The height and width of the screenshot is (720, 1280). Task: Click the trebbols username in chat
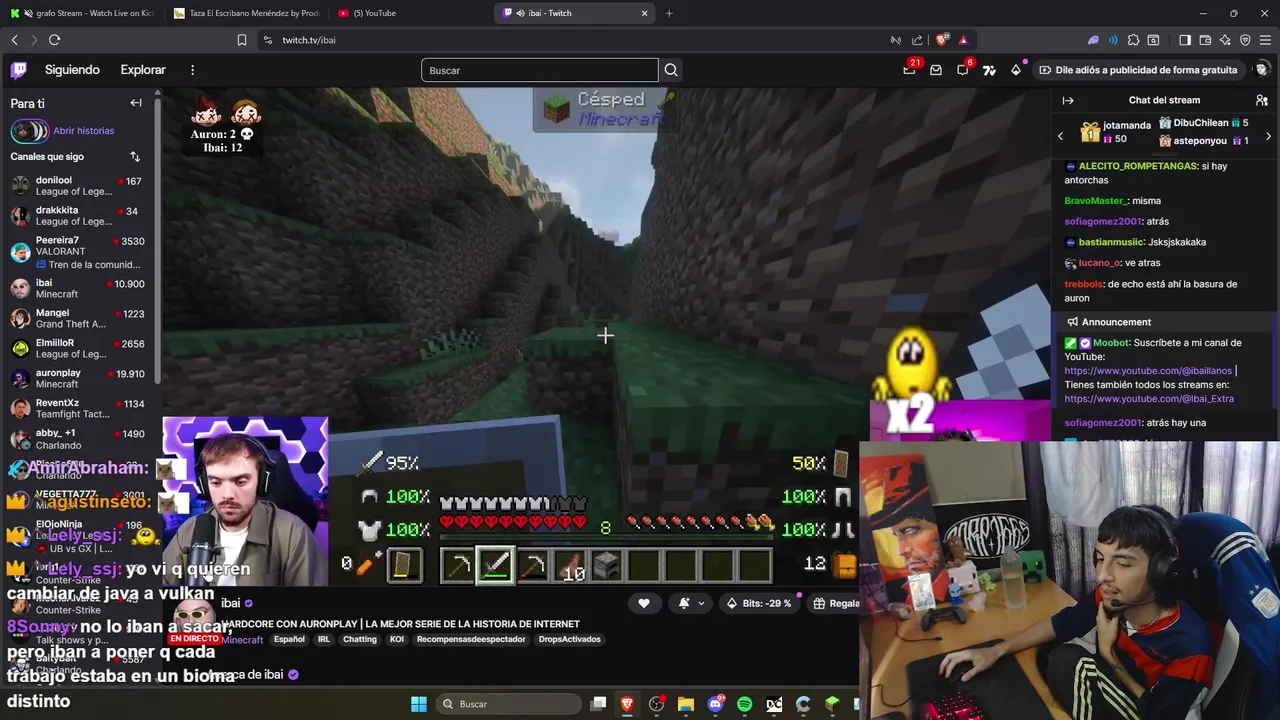[1085, 284]
